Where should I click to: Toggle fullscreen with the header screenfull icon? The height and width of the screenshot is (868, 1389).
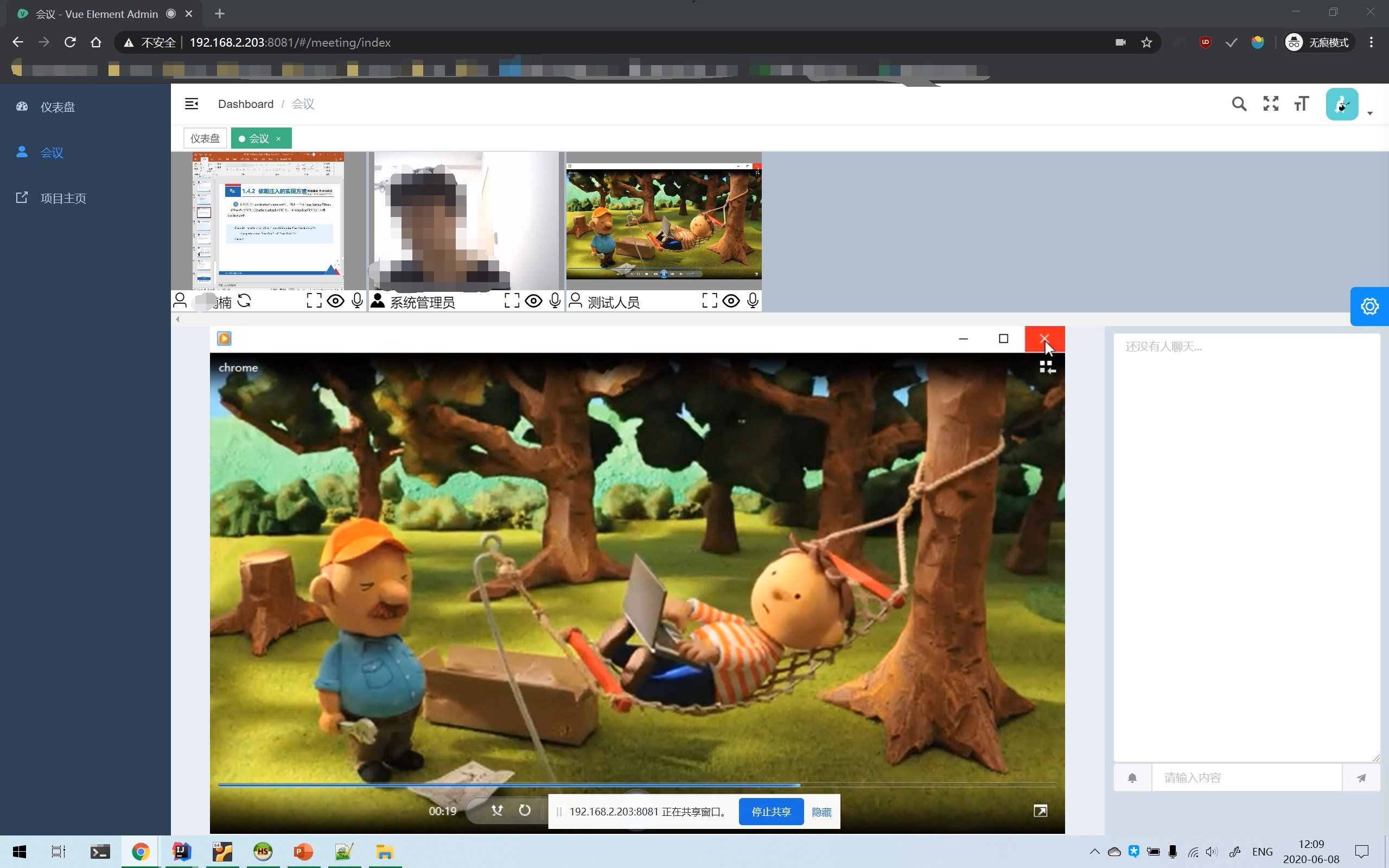click(1271, 104)
